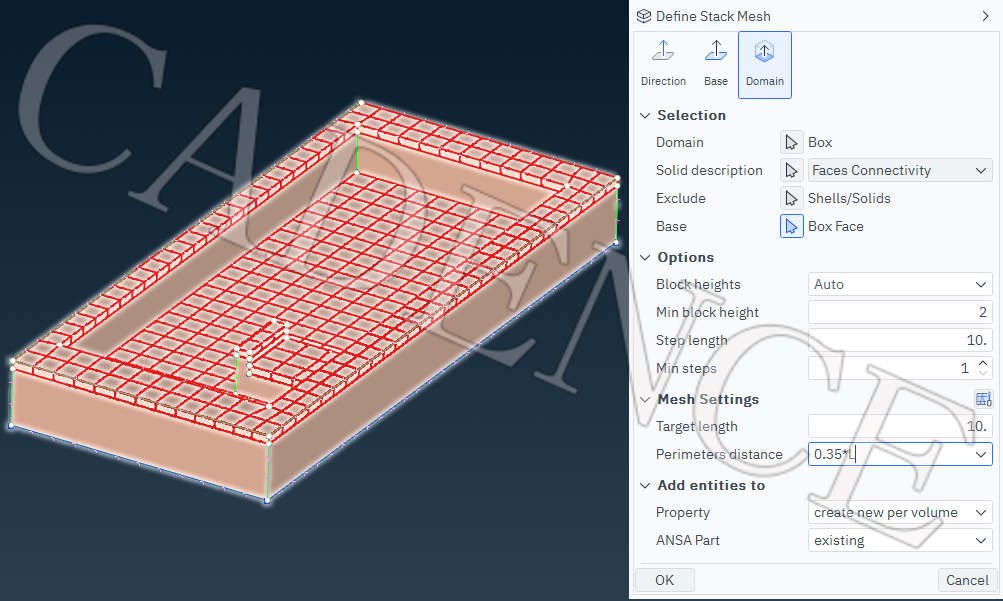
Task: Click the Target length input field
Action: pos(900,426)
